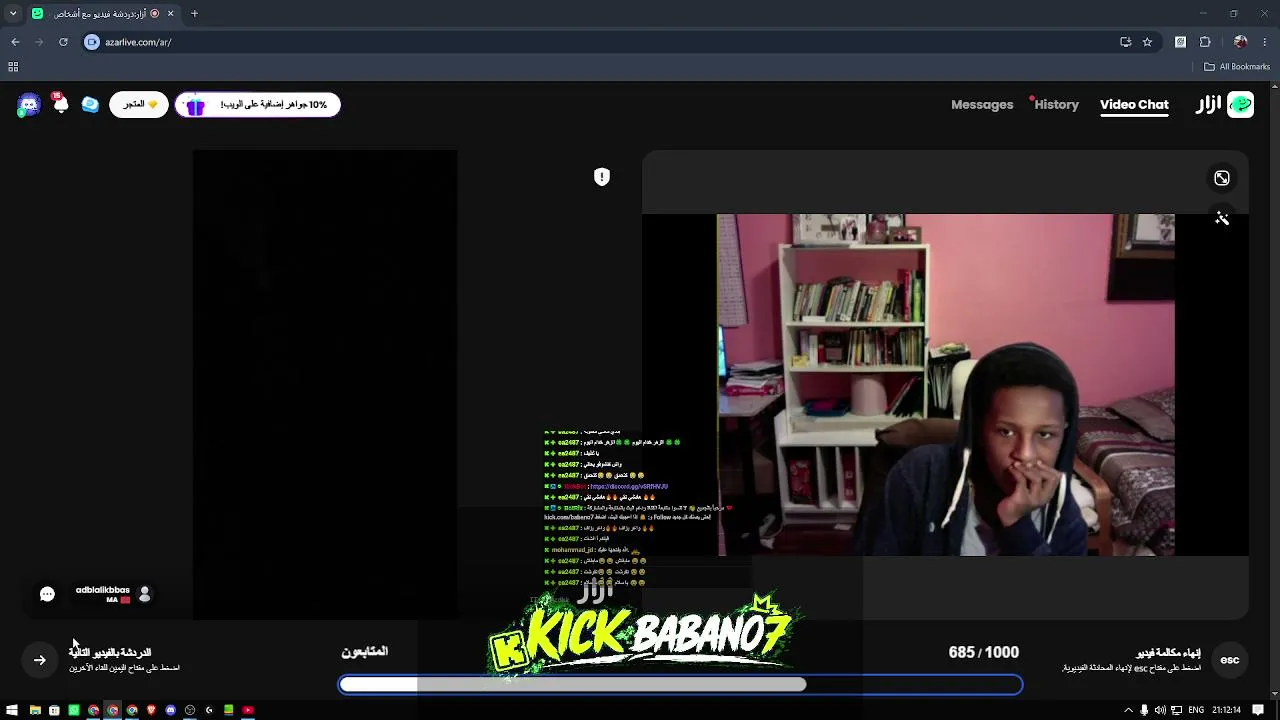Open OBS Studio from the taskbar
This screenshot has width=1280, height=720.
point(190,710)
